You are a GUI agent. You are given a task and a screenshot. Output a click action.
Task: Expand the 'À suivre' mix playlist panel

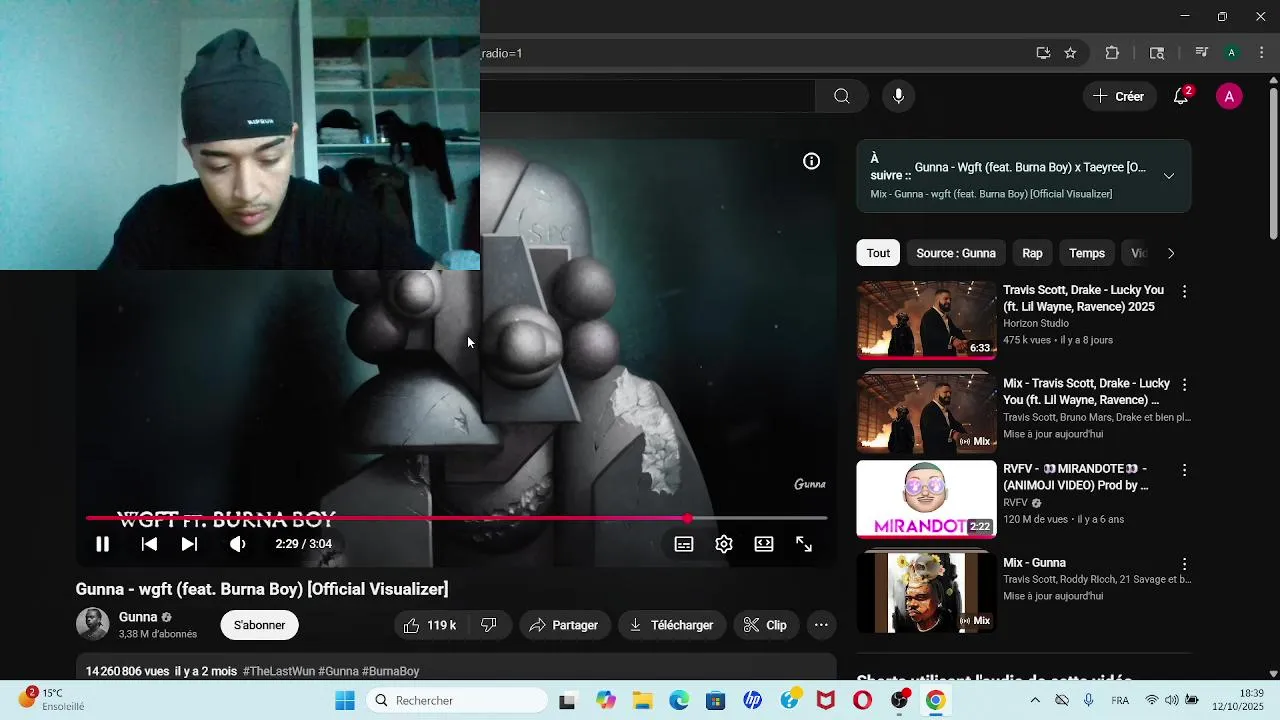pyautogui.click(x=1169, y=176)
